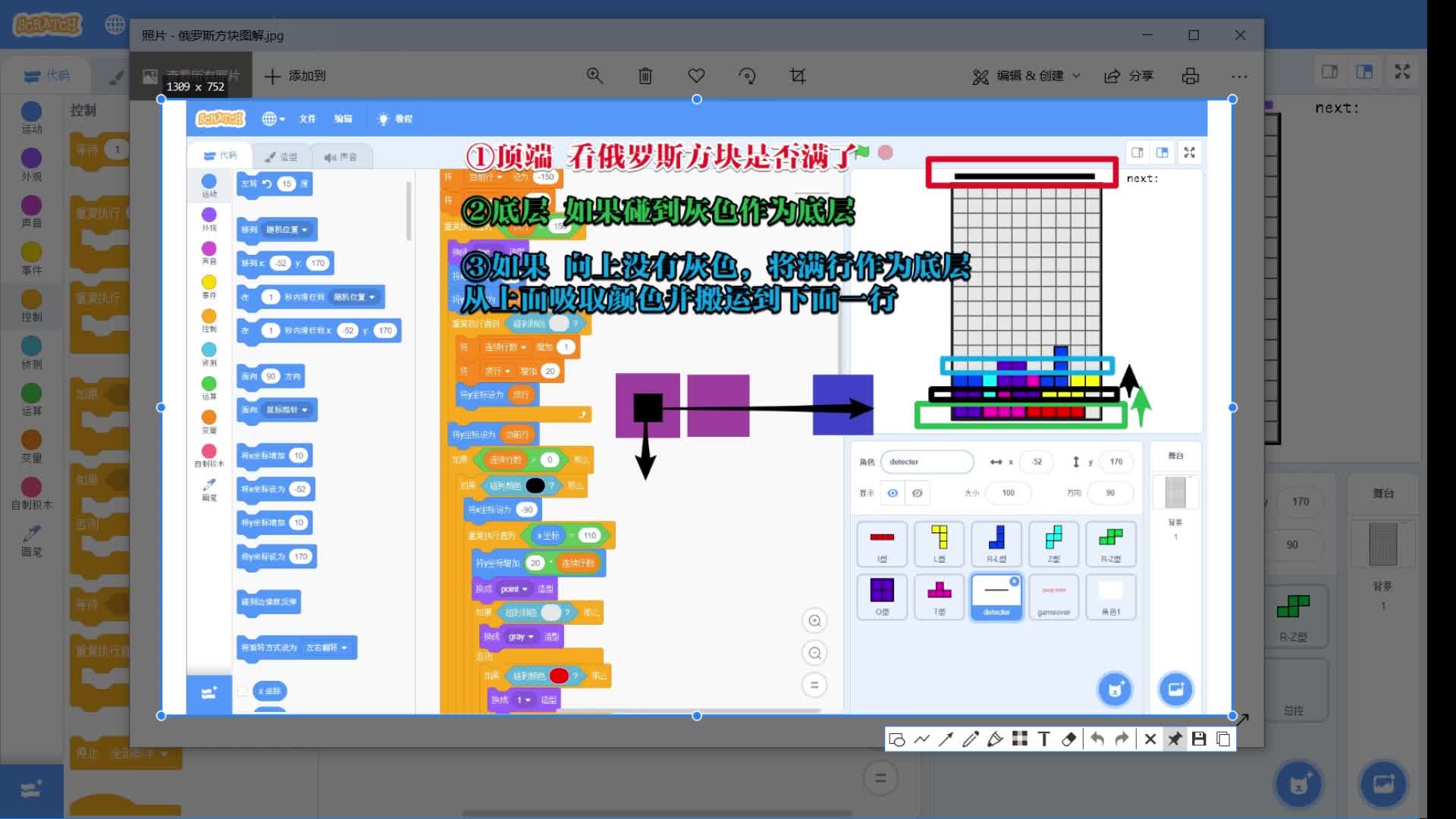Reset workspace zoom with the equals button
This screenshot has width=1456, height=819.
tap(880, 778)
